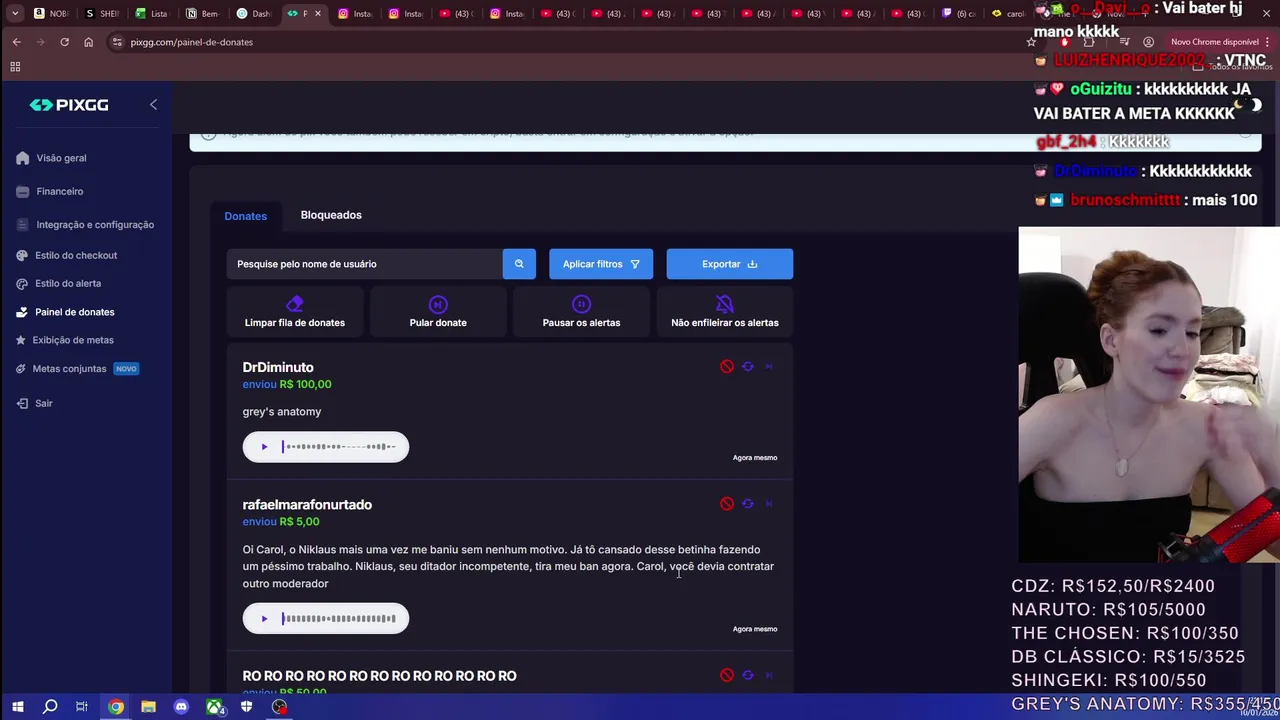Click the R$ 5,00 donation amount
This screenshot has width=1280, height=720.
(299, 522)
